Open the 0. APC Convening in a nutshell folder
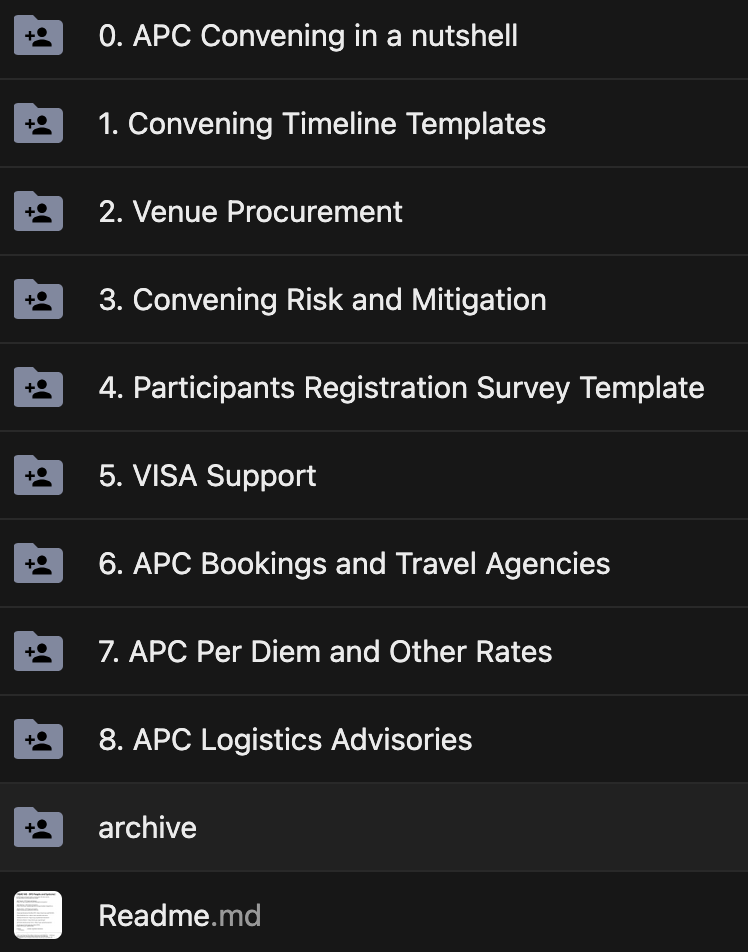Viewport: 748px width, 952px height. (308, 36)
